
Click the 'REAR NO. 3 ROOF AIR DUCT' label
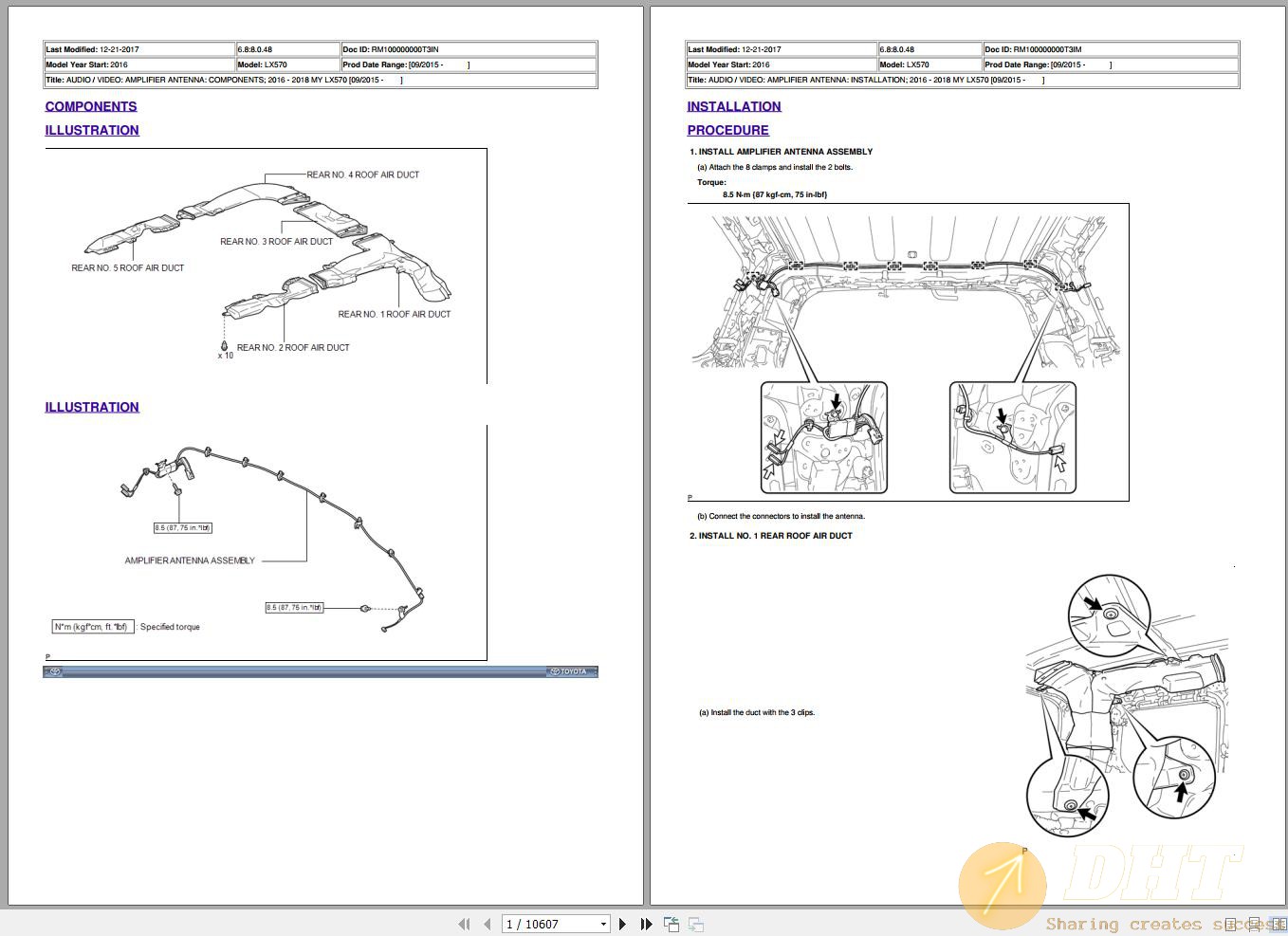click(276, 242)
